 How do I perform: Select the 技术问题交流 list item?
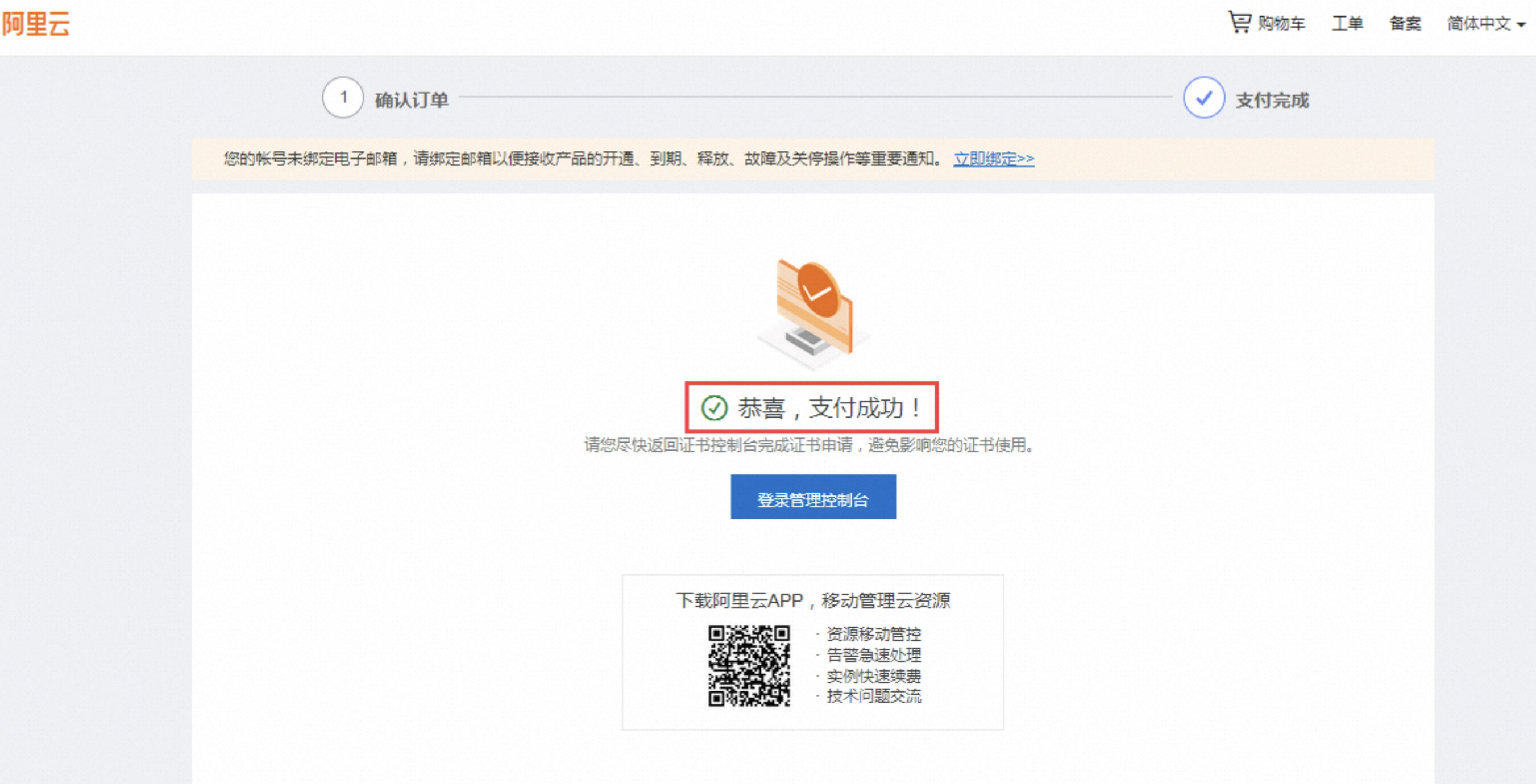[x=874, y=697]
